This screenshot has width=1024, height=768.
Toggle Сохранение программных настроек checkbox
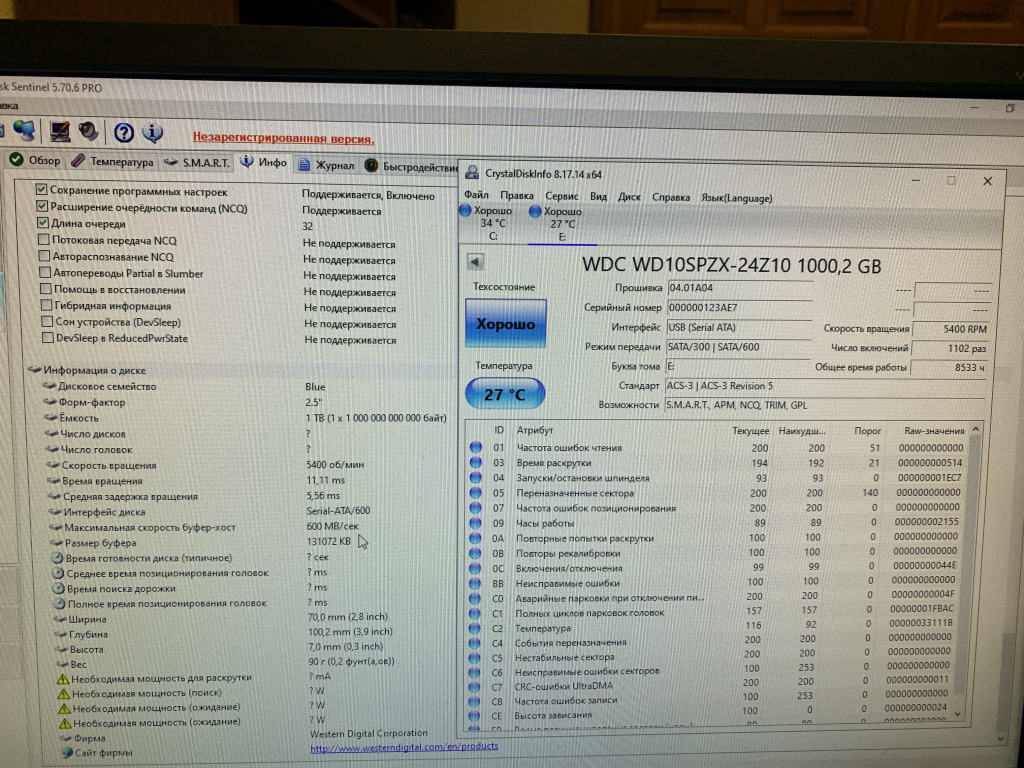(41, 189)
